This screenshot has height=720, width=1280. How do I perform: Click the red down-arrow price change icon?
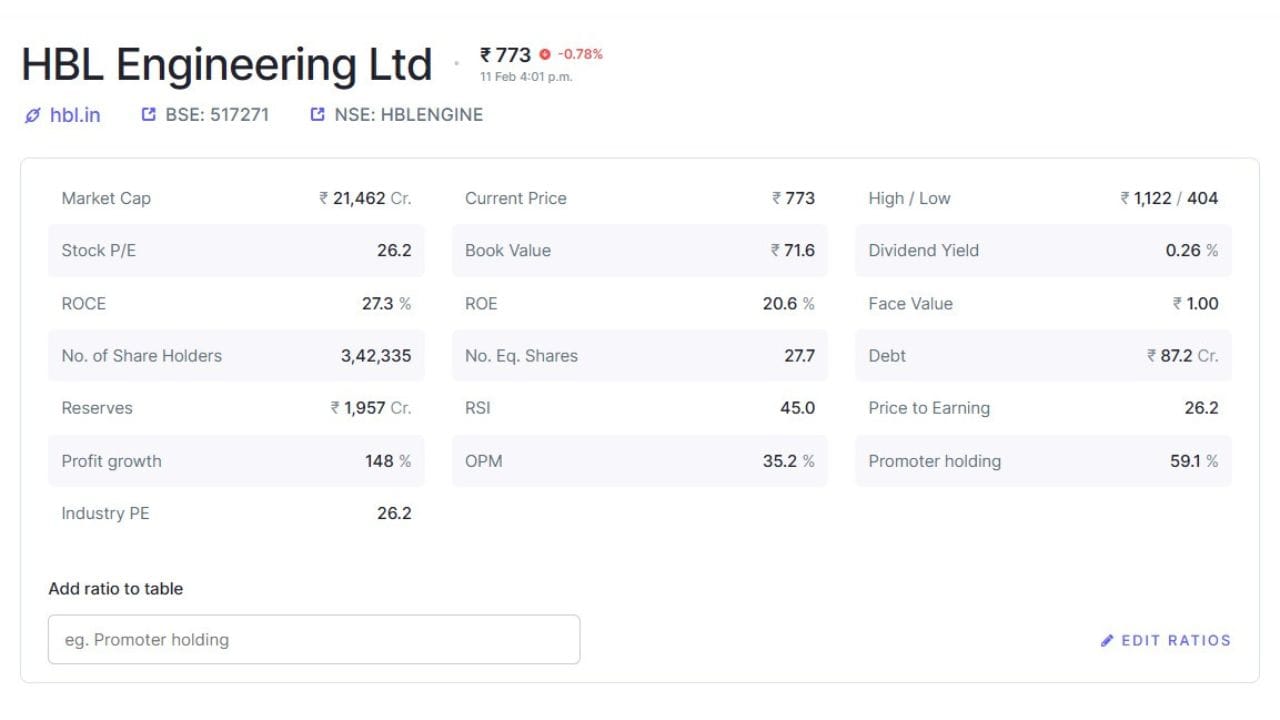(545, 54)
